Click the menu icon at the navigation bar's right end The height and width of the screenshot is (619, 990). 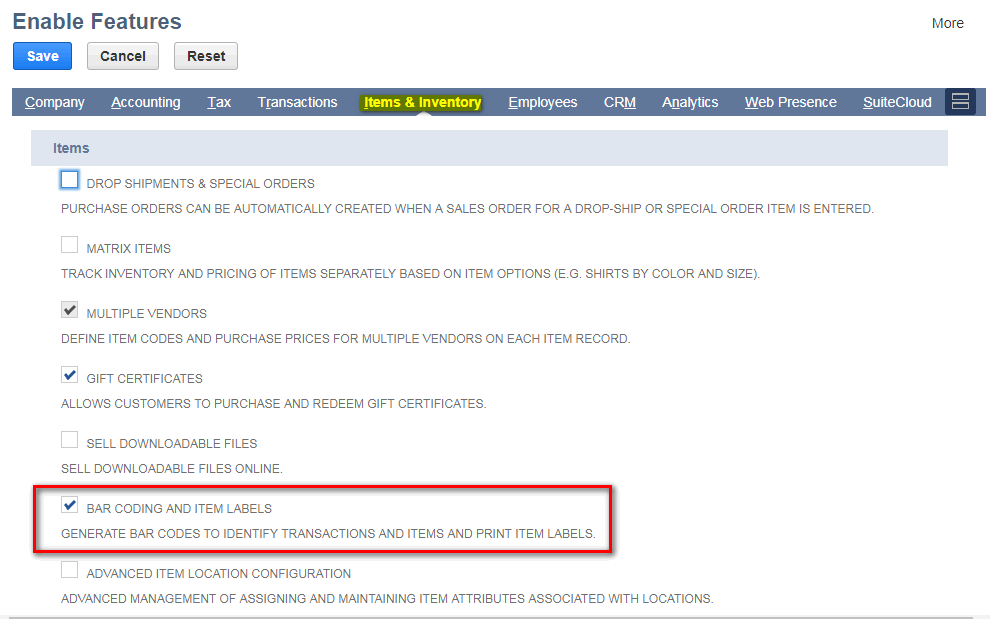pos(959,101)
